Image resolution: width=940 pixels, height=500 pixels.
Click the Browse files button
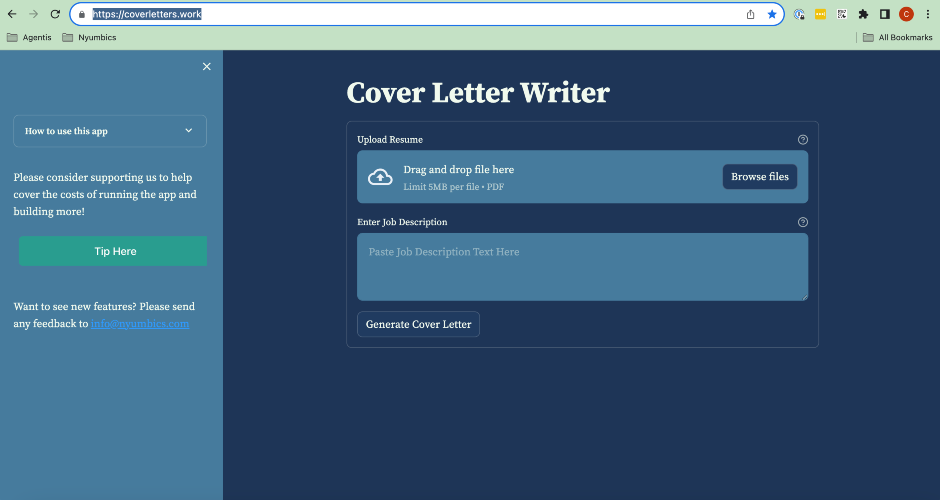[760, 177]
